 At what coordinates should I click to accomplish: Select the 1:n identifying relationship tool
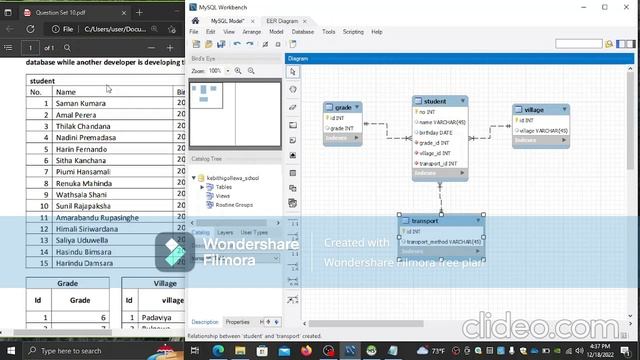pyautogui.click(x=293, y=267)
